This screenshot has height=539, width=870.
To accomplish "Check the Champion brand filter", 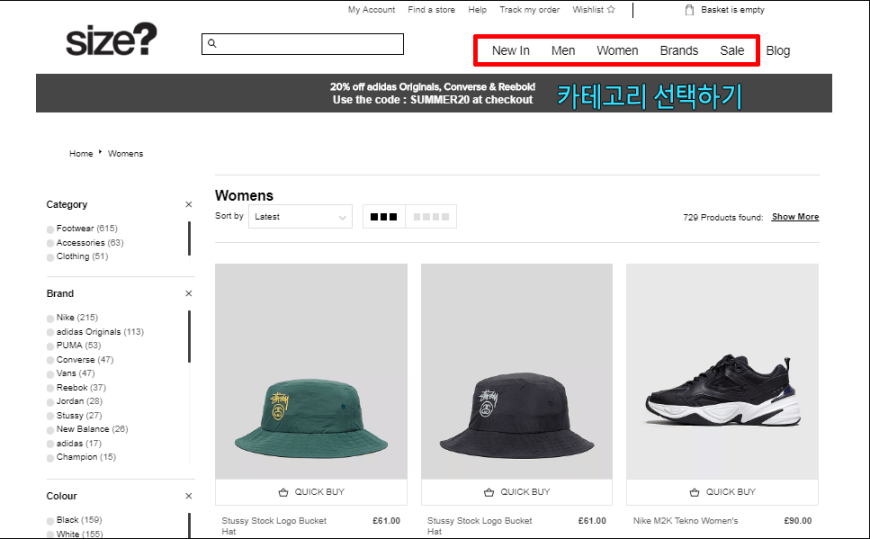I will [50, 457].
